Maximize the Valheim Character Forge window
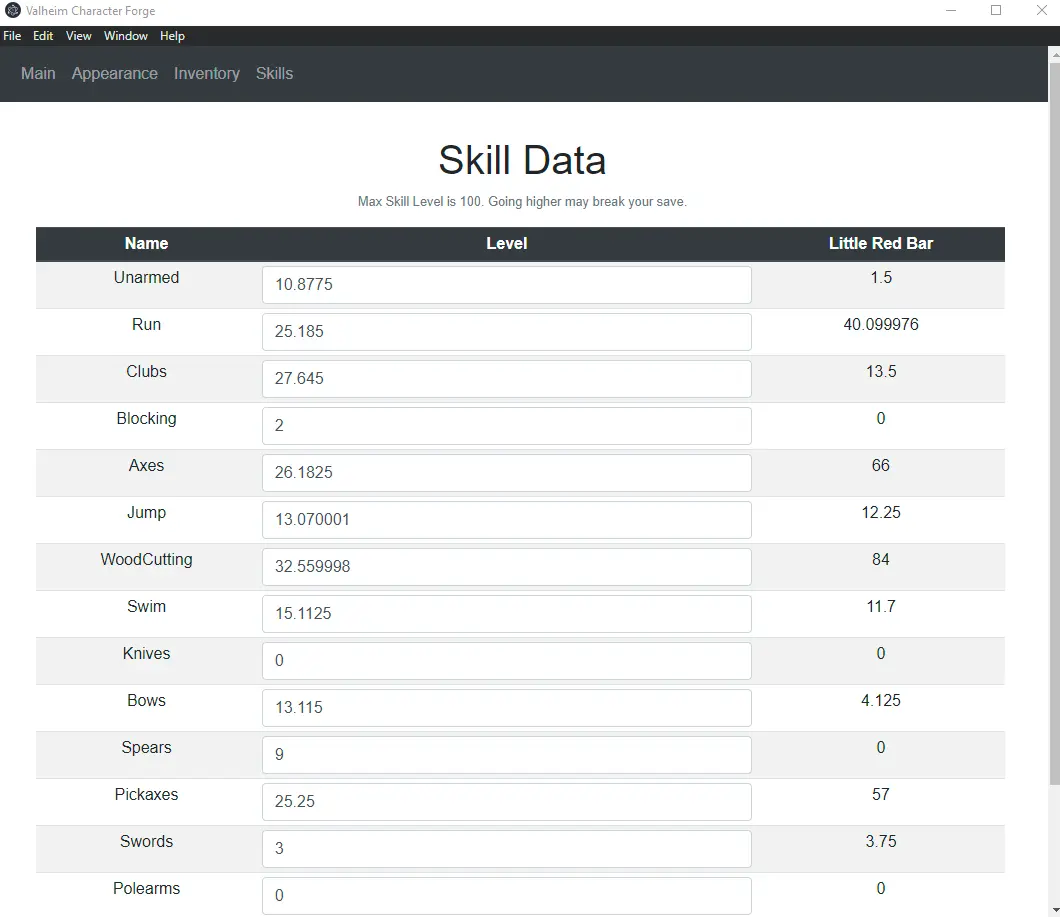This screenshot has height=917, width=1060. [x=996, y=10]
